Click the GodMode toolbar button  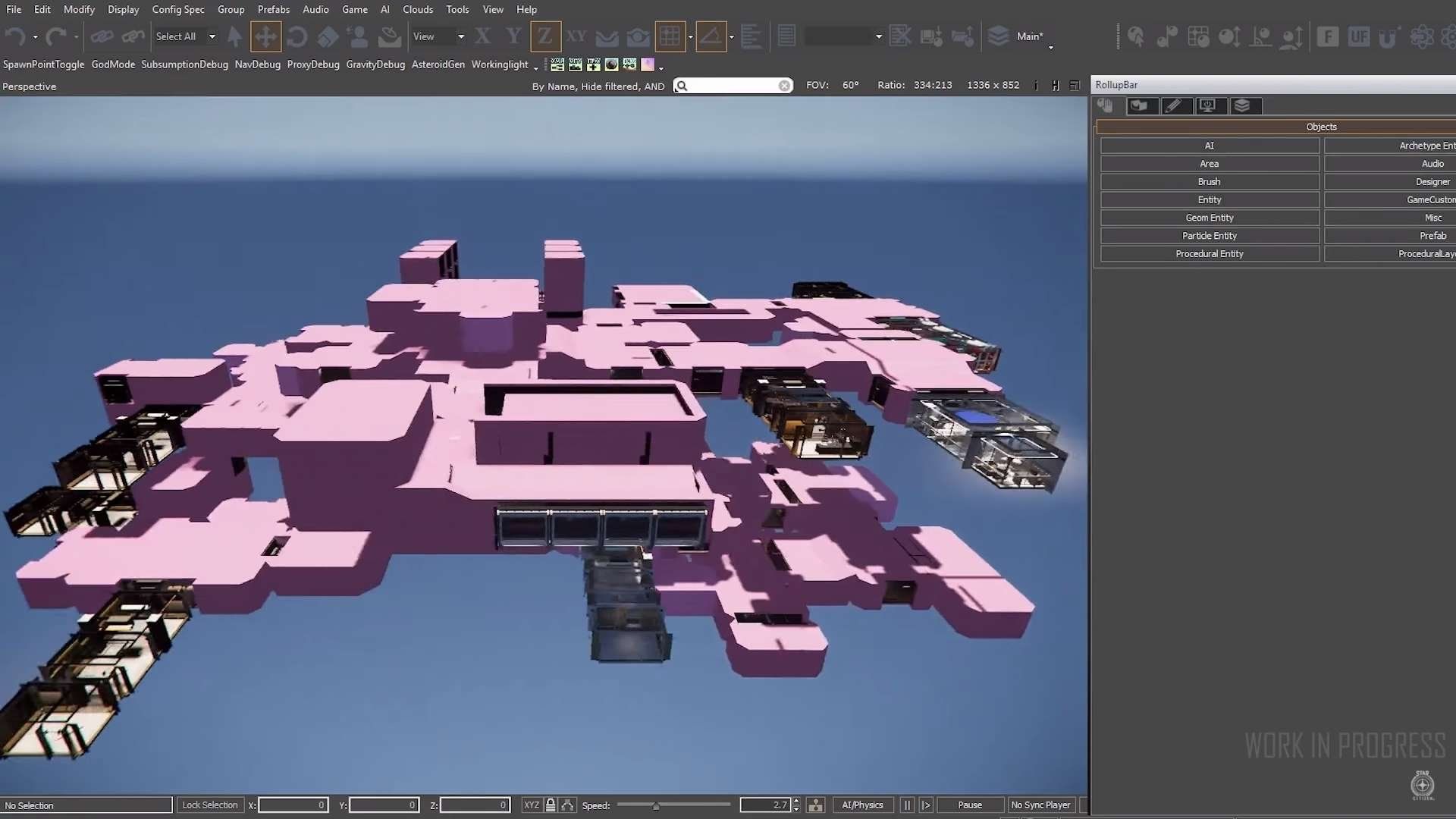[113, 64]
